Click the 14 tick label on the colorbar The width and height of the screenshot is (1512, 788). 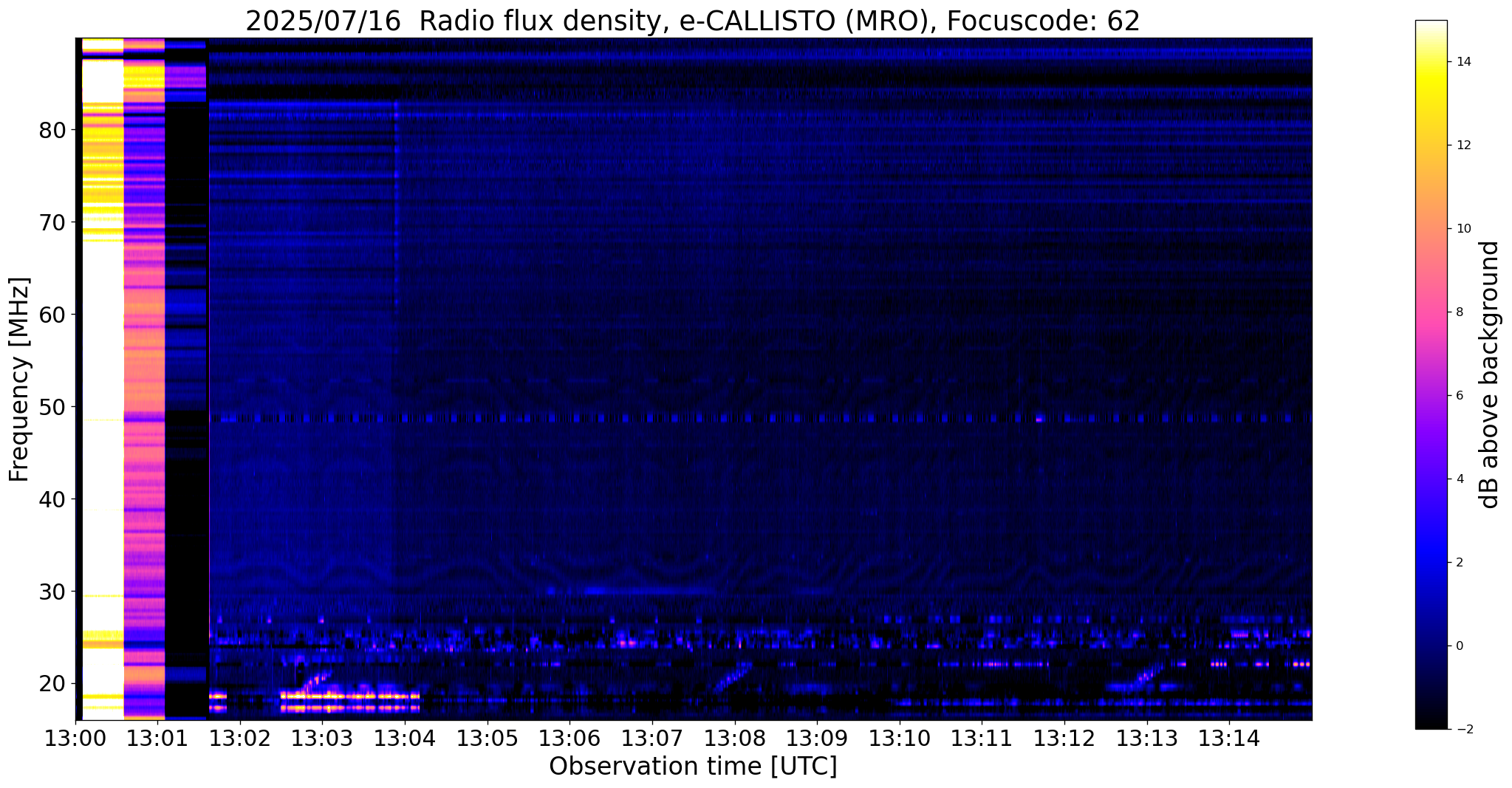1463,62
